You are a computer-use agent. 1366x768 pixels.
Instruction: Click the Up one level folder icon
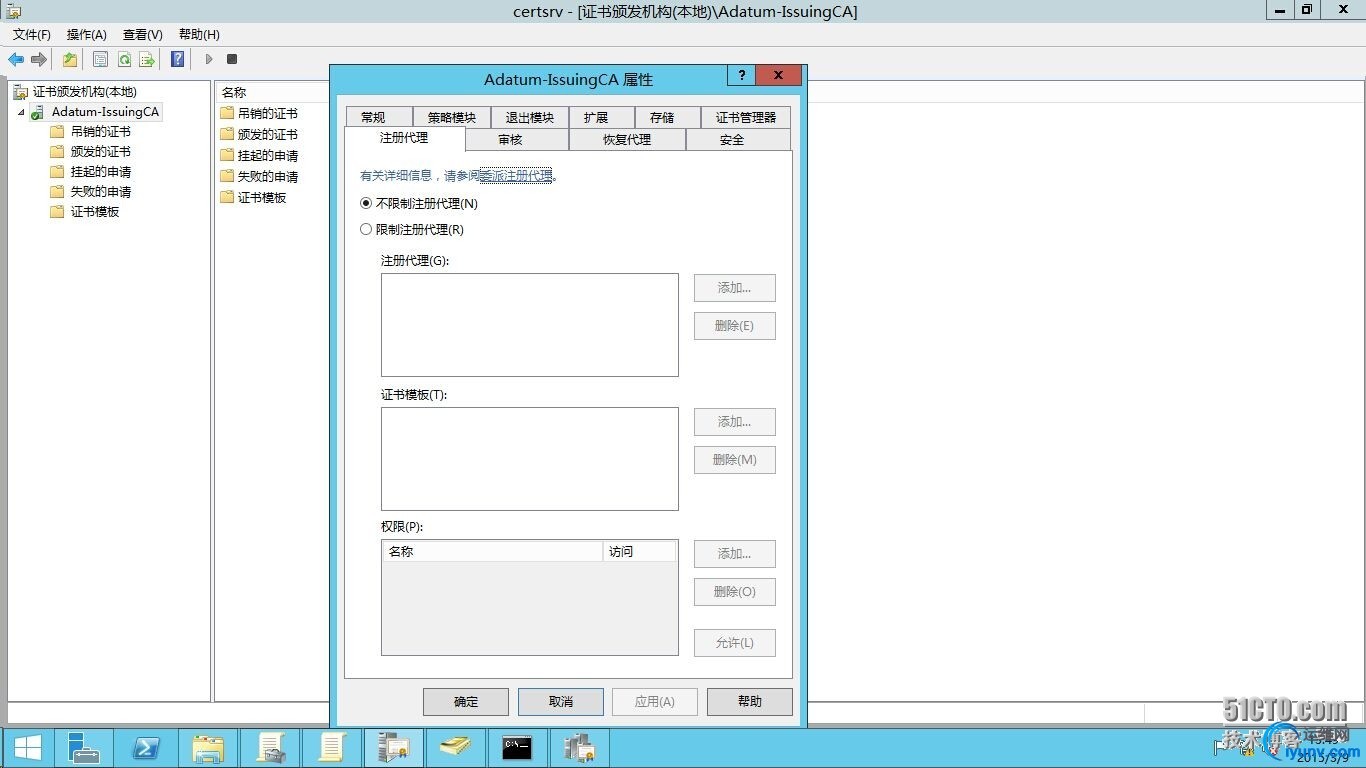(x=70, y=59)
